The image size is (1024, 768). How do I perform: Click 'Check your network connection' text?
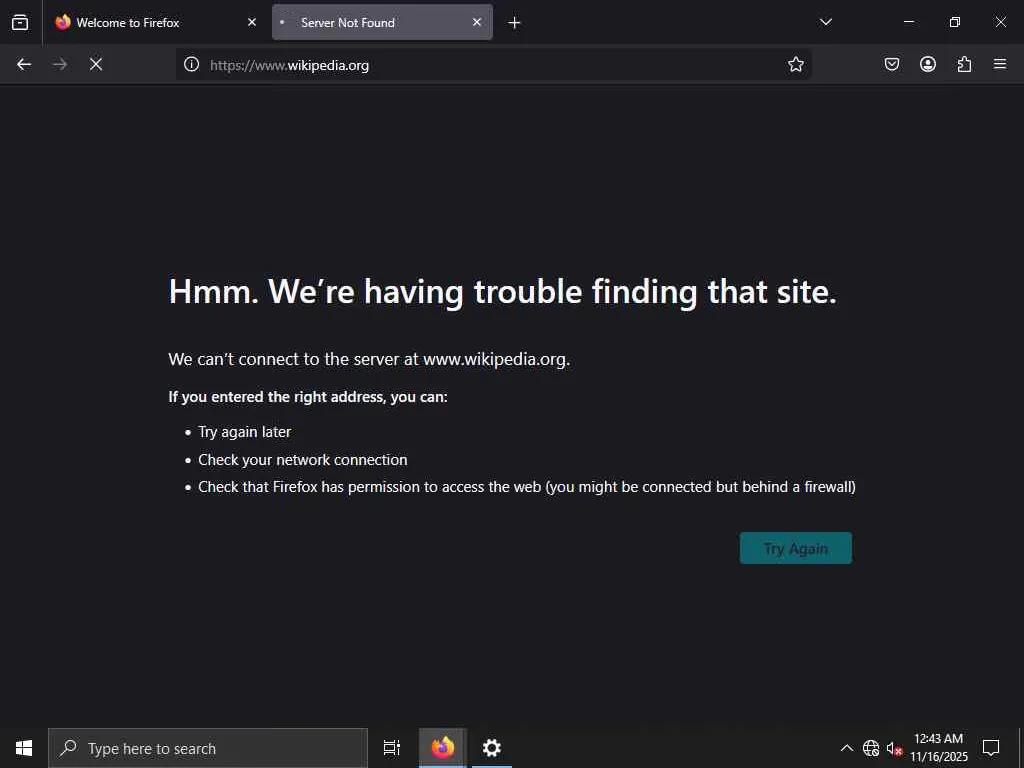click(302, 460)
